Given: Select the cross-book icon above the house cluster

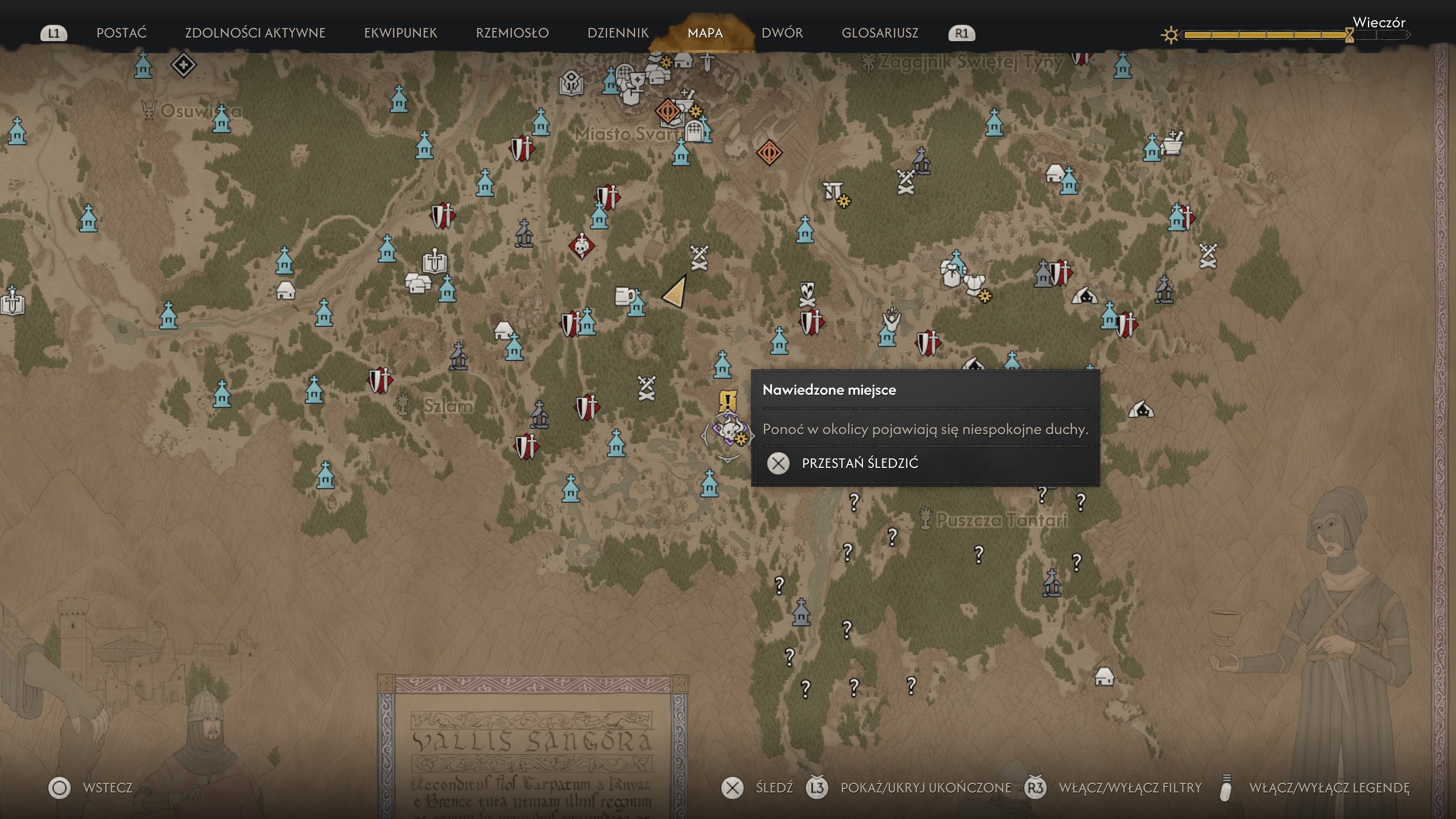Looking at the screenshot, I should (435, 260).
